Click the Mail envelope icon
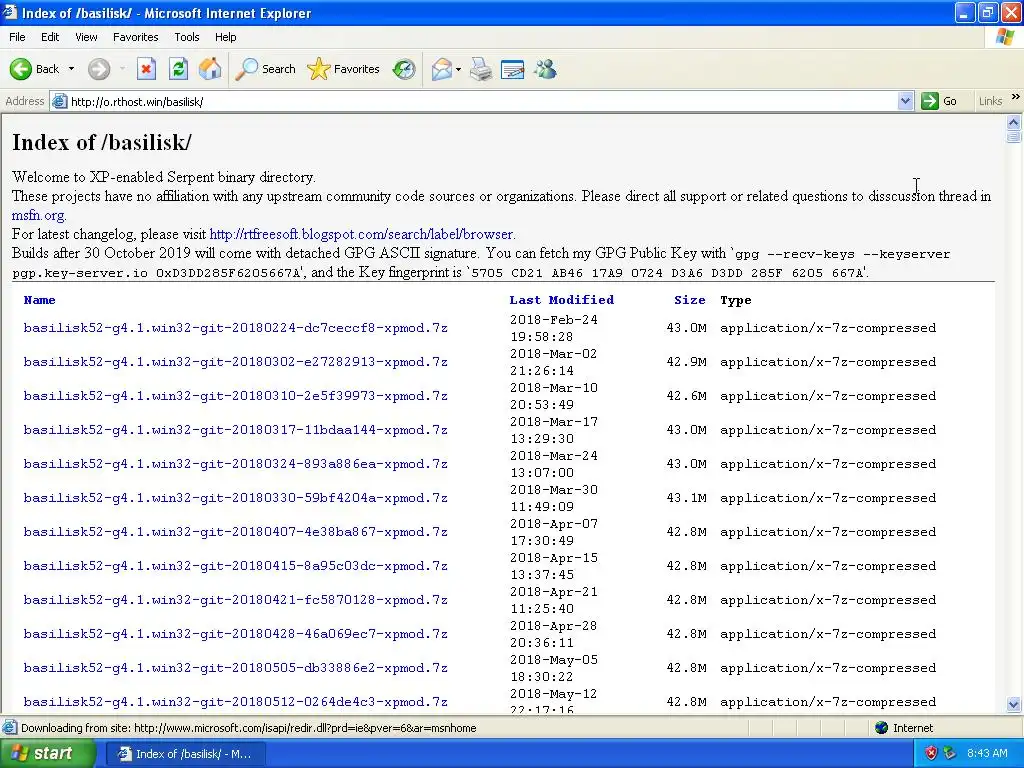 [441, 69]
